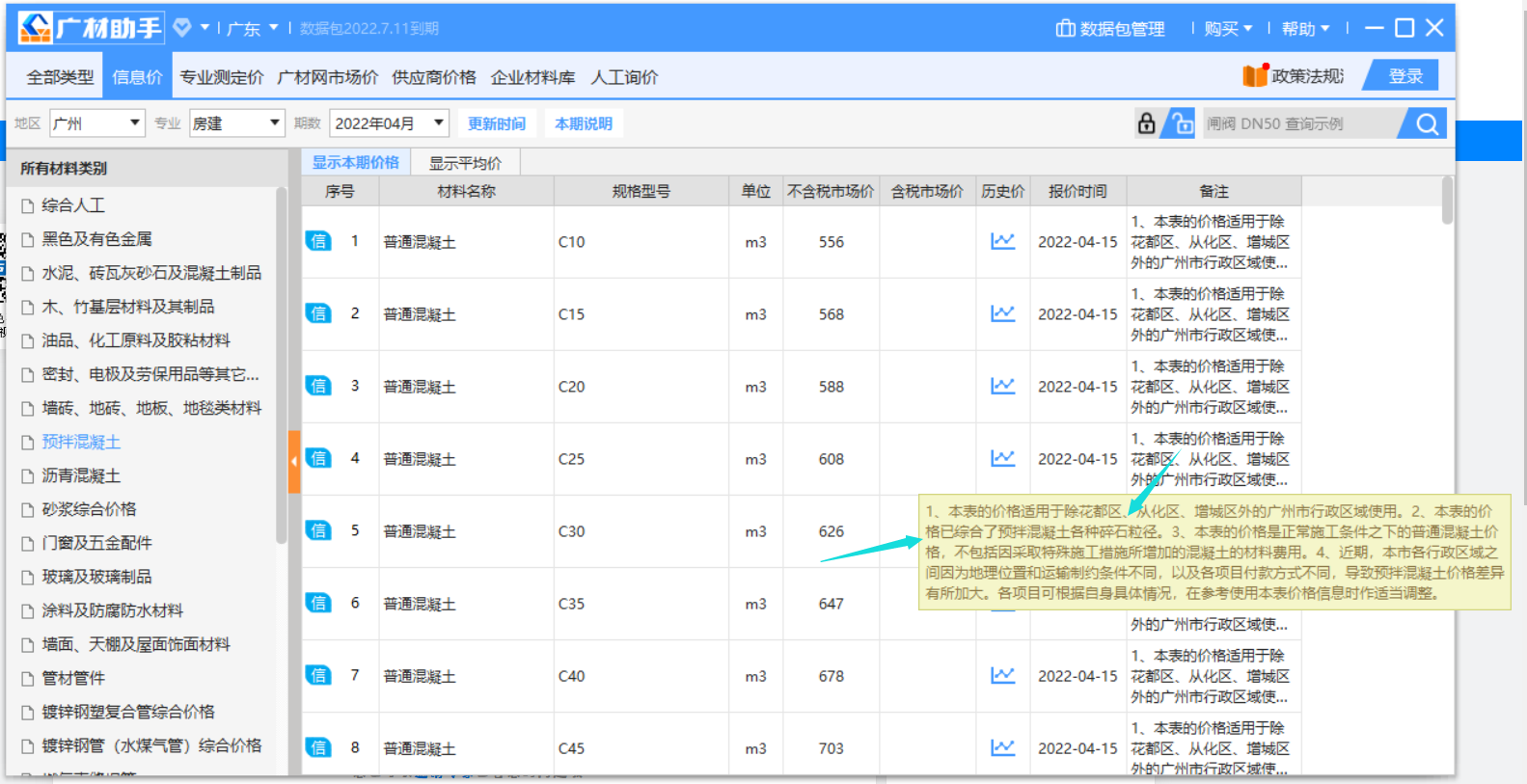Click the 报价时间 column header
Image resolution: width=1527 pixels, height=784 pixels.
coord(1077,191)
